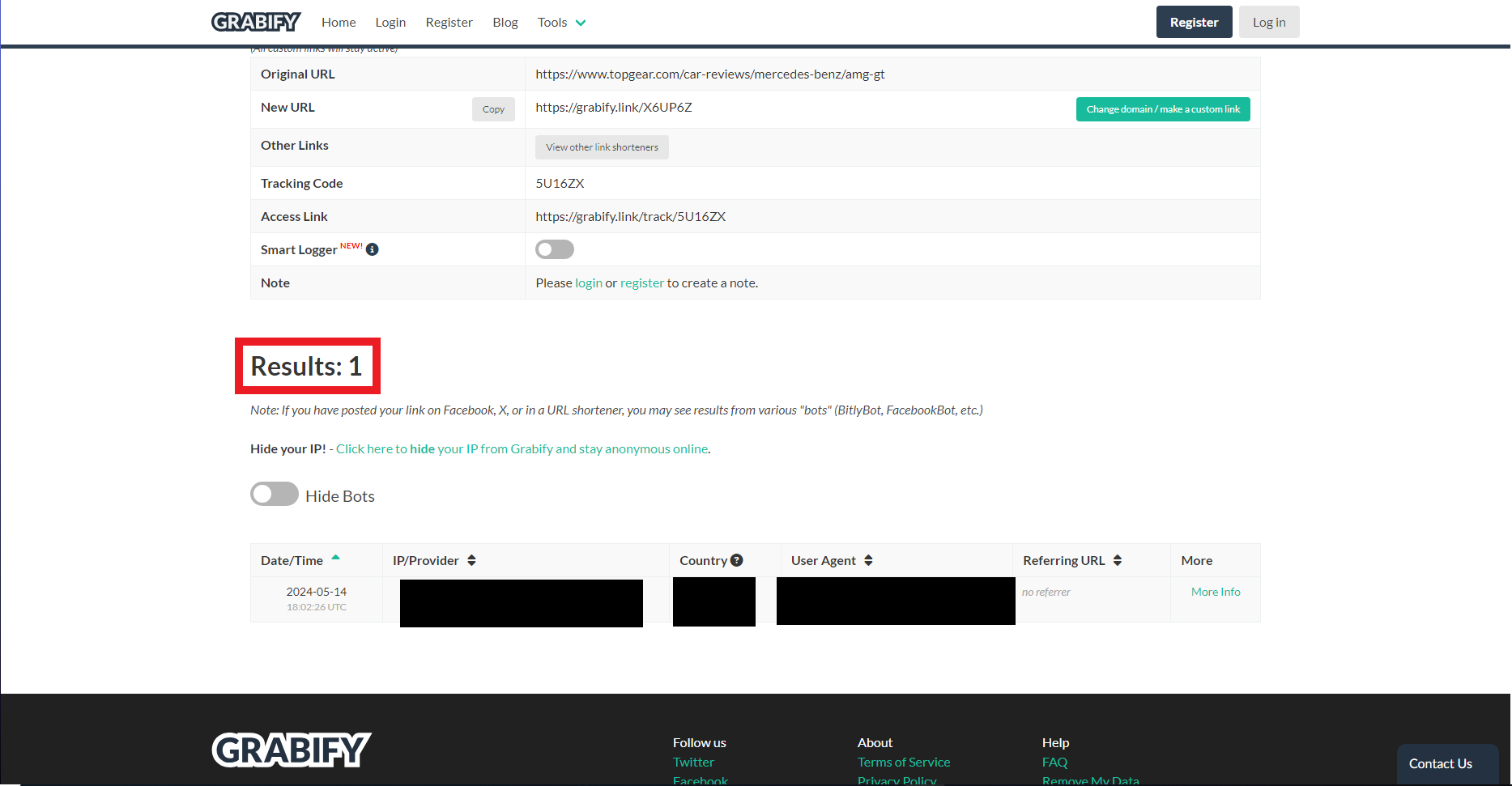
Task: Sort by Date/Time using the arrow icon
Action: point(335,558)
